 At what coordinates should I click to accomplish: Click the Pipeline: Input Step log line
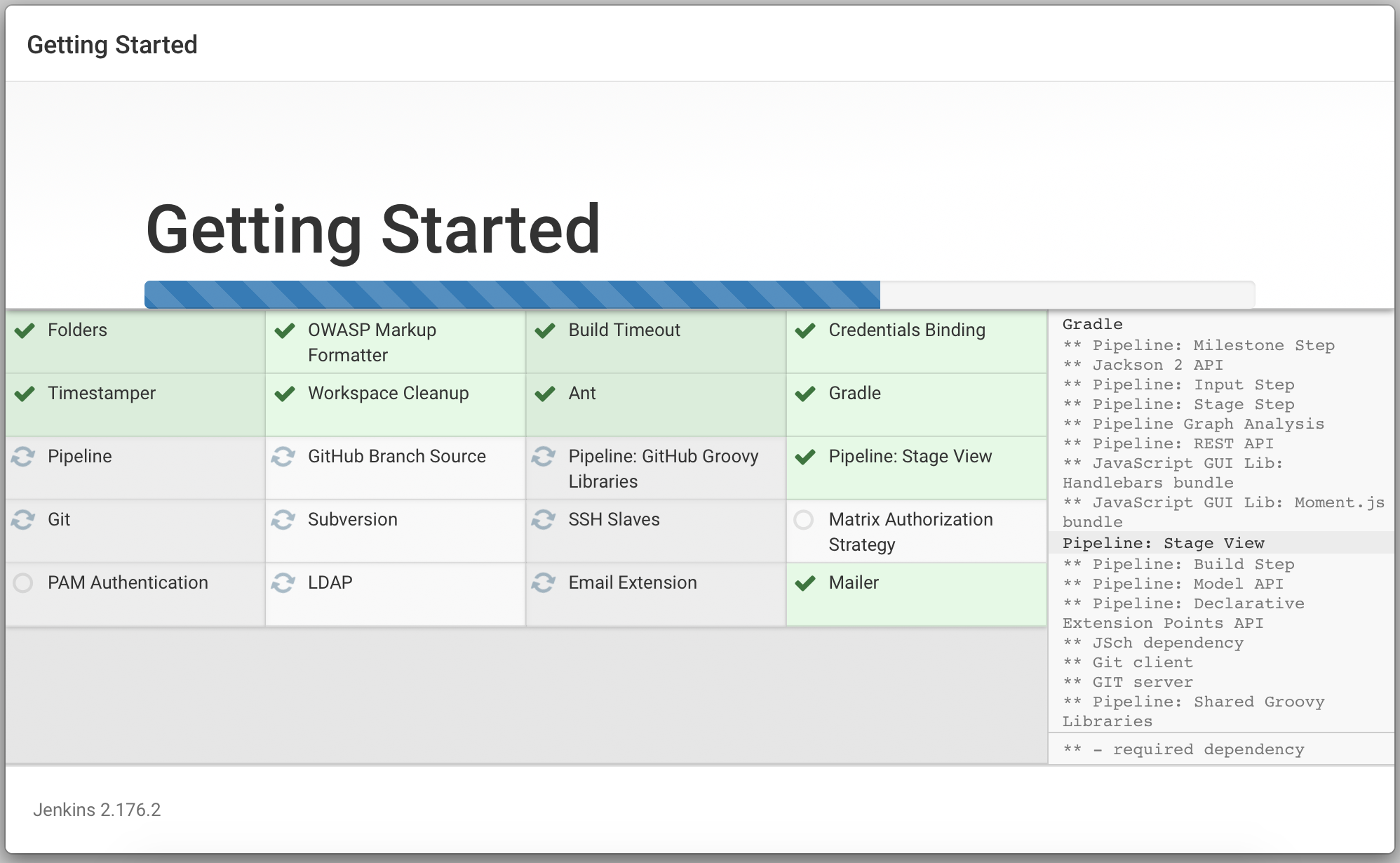(1178, 384)
